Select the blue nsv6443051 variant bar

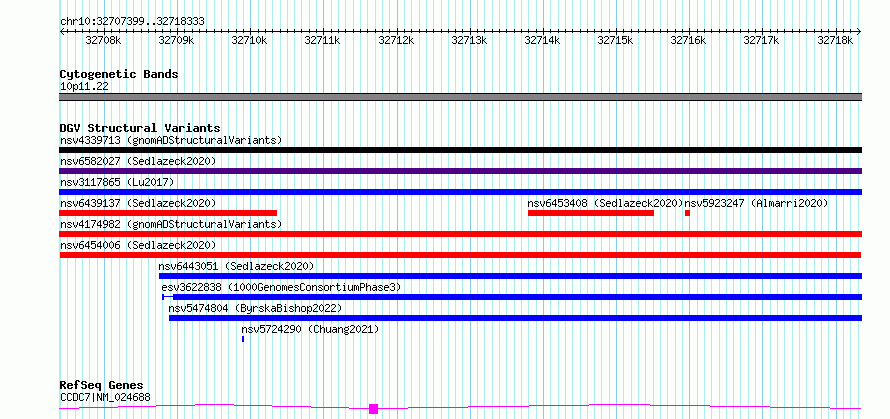click(510, 276)
